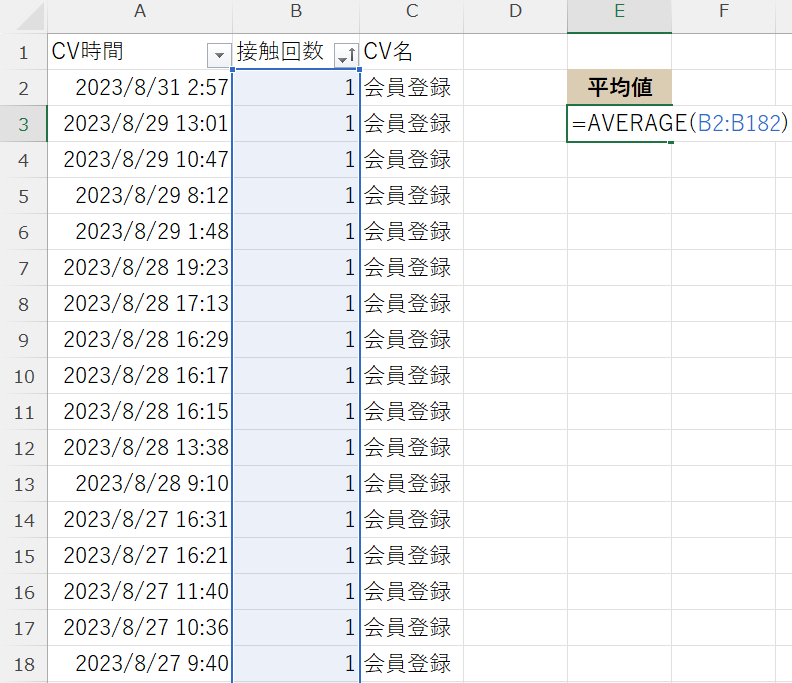792x683 pixels.
Task: Click contact count 1 in row 14
Action: point(296,520)
